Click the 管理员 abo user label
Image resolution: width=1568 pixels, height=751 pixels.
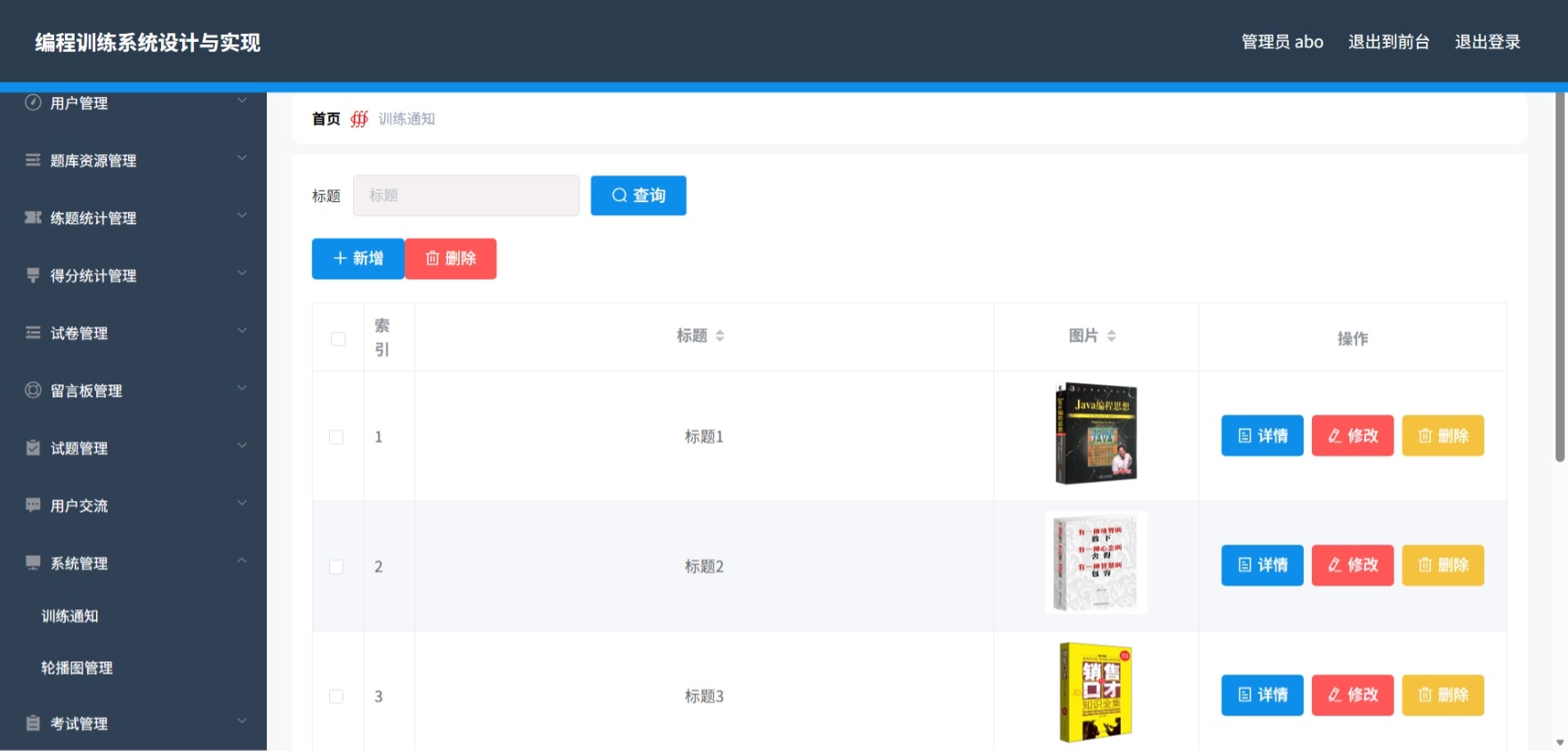coord(1283,42)
